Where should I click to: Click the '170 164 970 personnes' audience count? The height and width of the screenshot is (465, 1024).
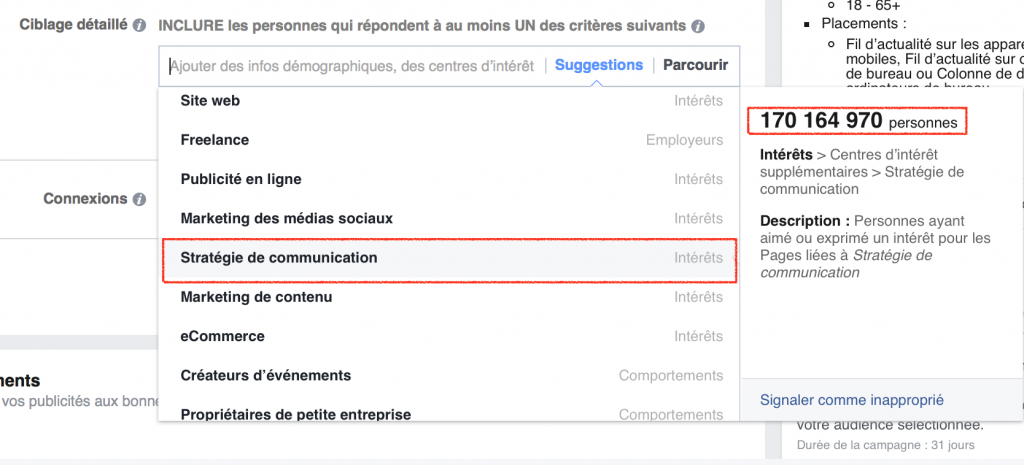[859, 121]
